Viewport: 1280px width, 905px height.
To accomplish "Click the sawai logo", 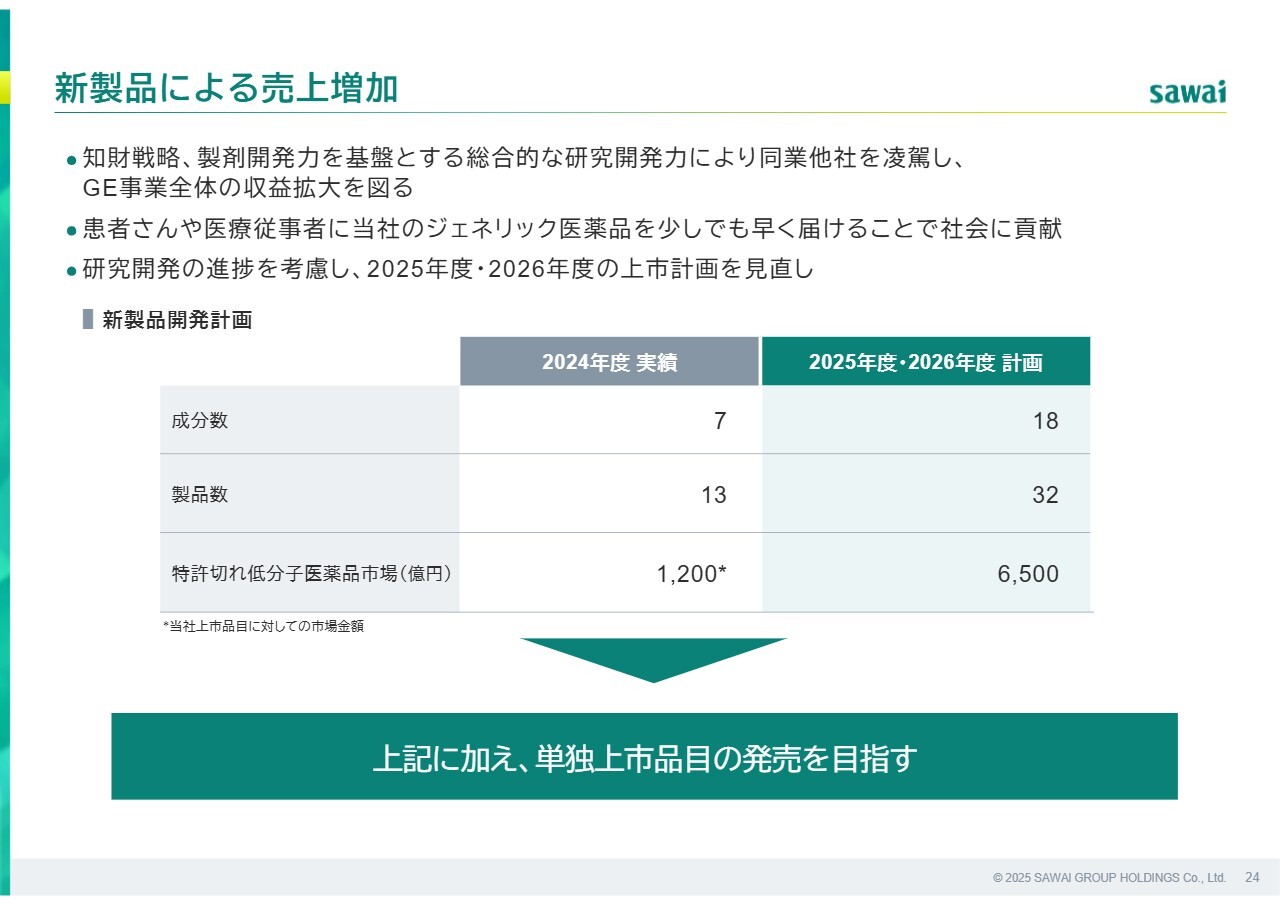I will tap(1187, 92).
